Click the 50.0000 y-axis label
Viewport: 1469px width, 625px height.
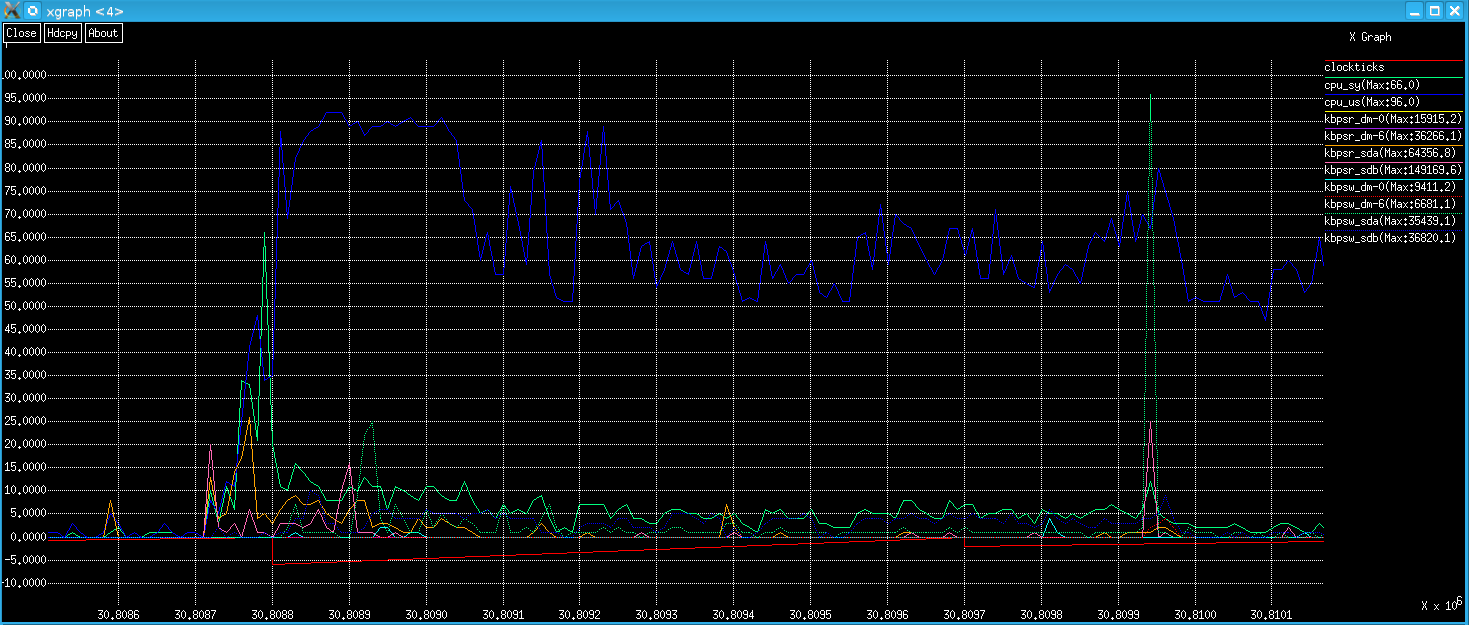click(x=24, y=306)
